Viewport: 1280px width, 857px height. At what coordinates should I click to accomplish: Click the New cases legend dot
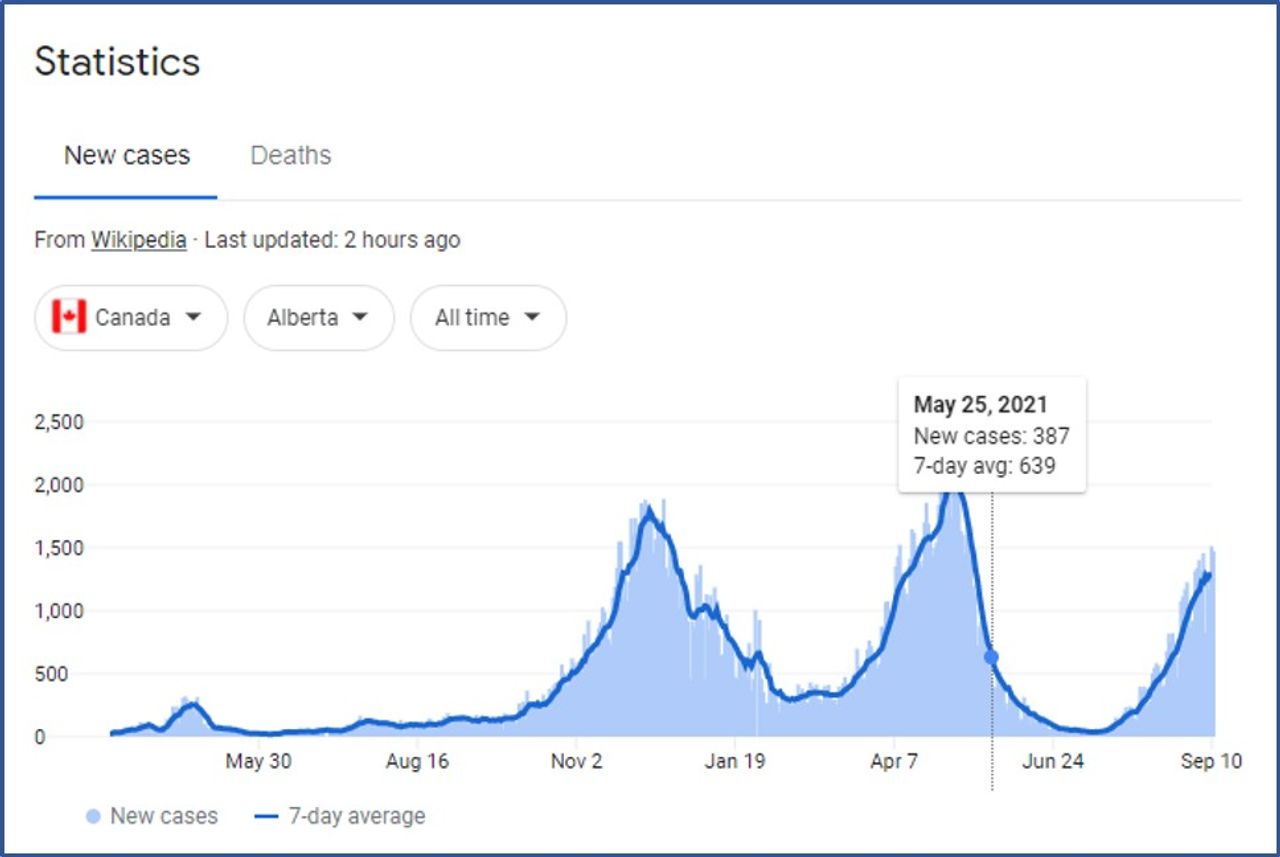[93, 817]
